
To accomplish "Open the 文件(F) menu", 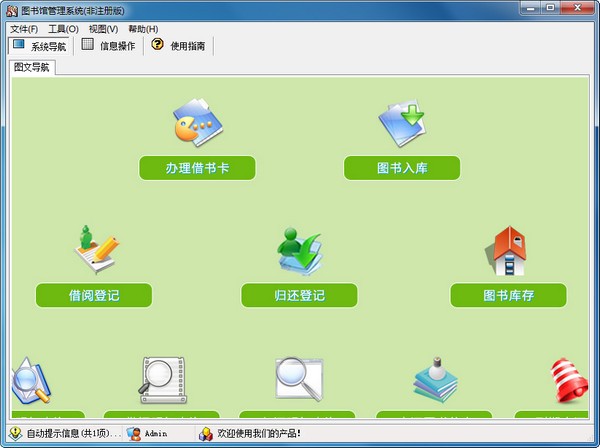I will (x=24, y=29).
